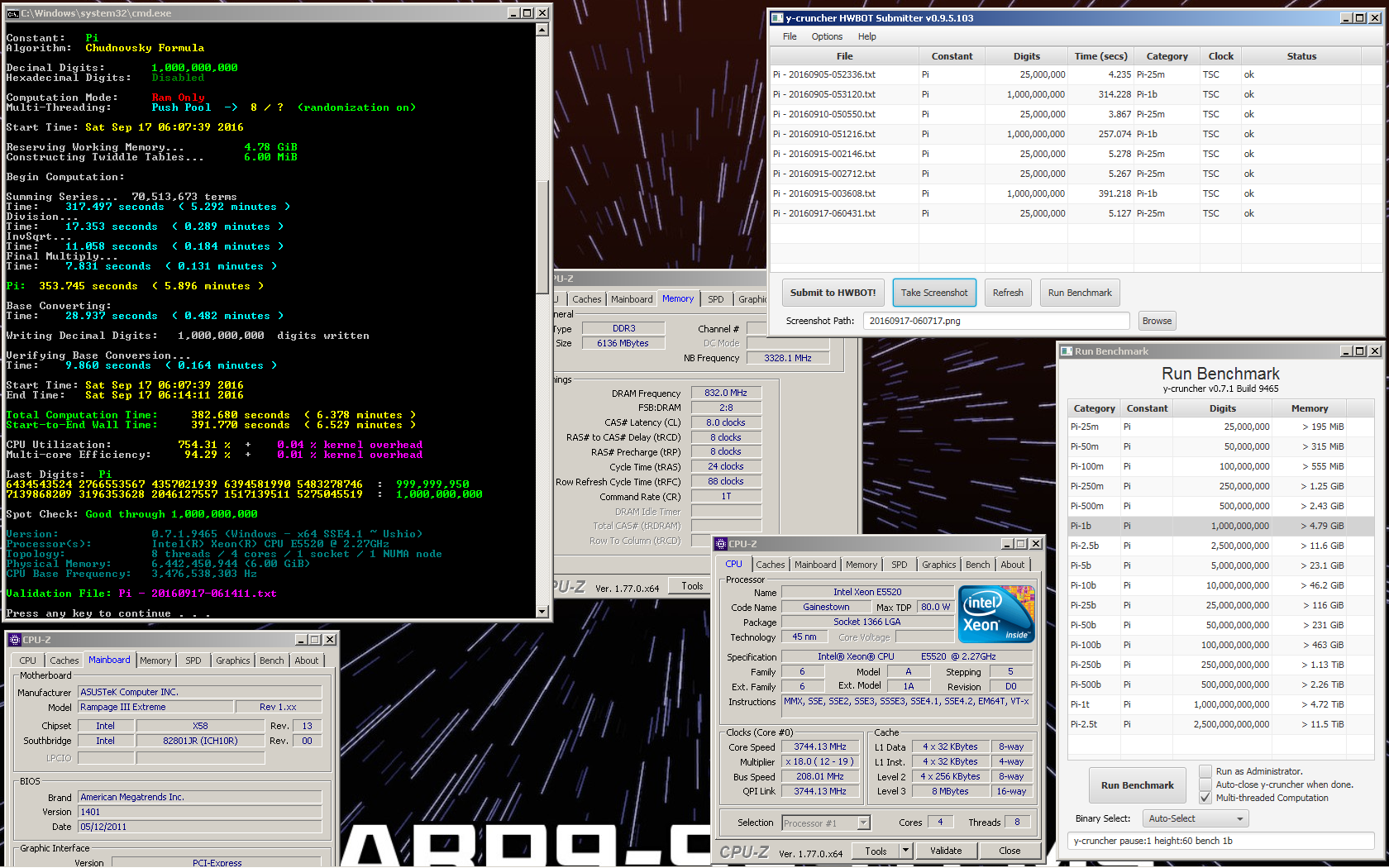The height and width of the screenshot is (868, 1389).
Task: Select Pi-1b row in Run Benchmark list
Action: click(x=1220, y=526)
